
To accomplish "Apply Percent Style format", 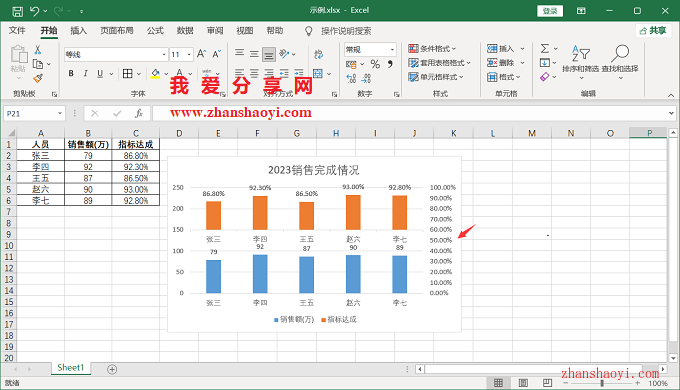I will (x=375, y=64).
